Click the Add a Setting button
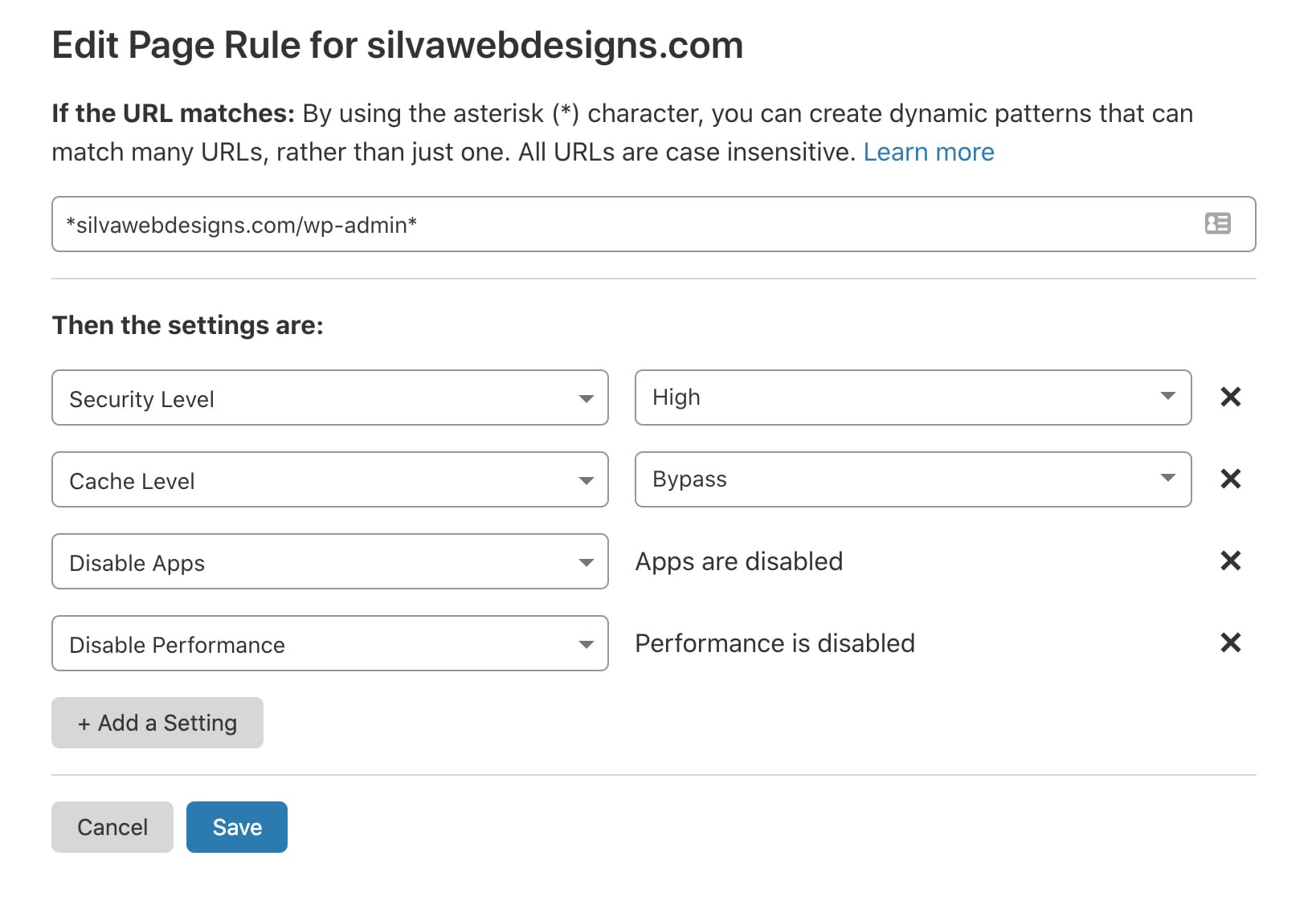 point(157,723)
